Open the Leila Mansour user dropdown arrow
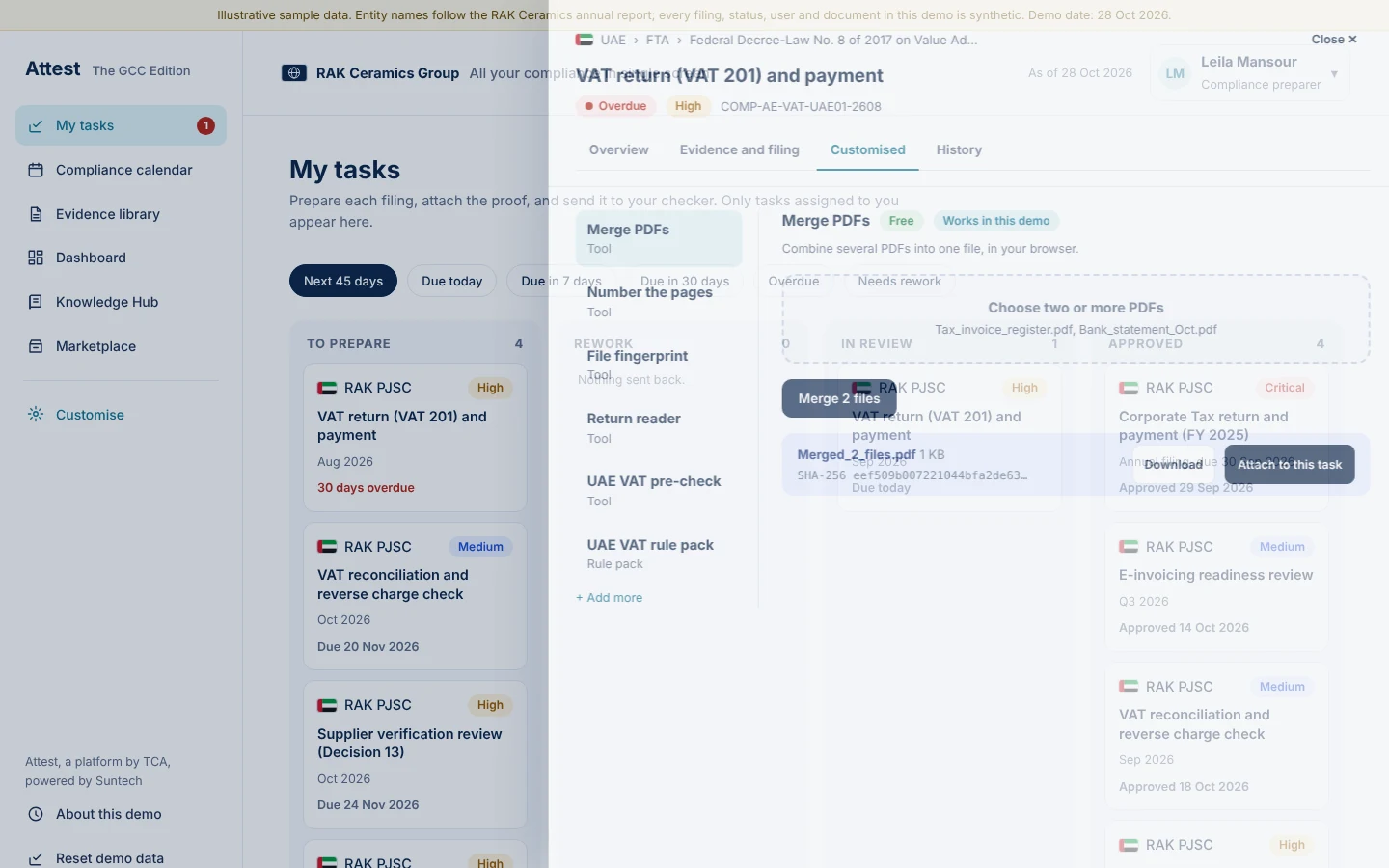The height and width of the screenshot is (868, 1389). pyautogui.click(x=1334, y=73)
